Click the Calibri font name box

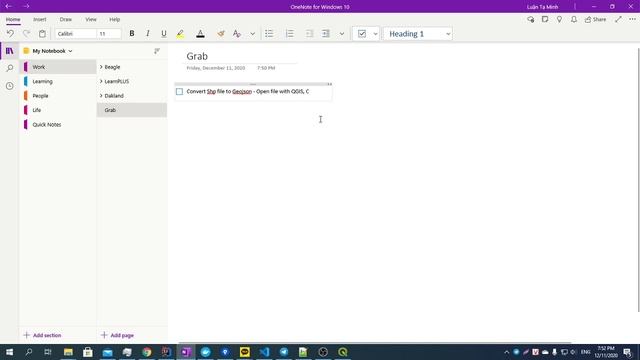tap(76, 33)
